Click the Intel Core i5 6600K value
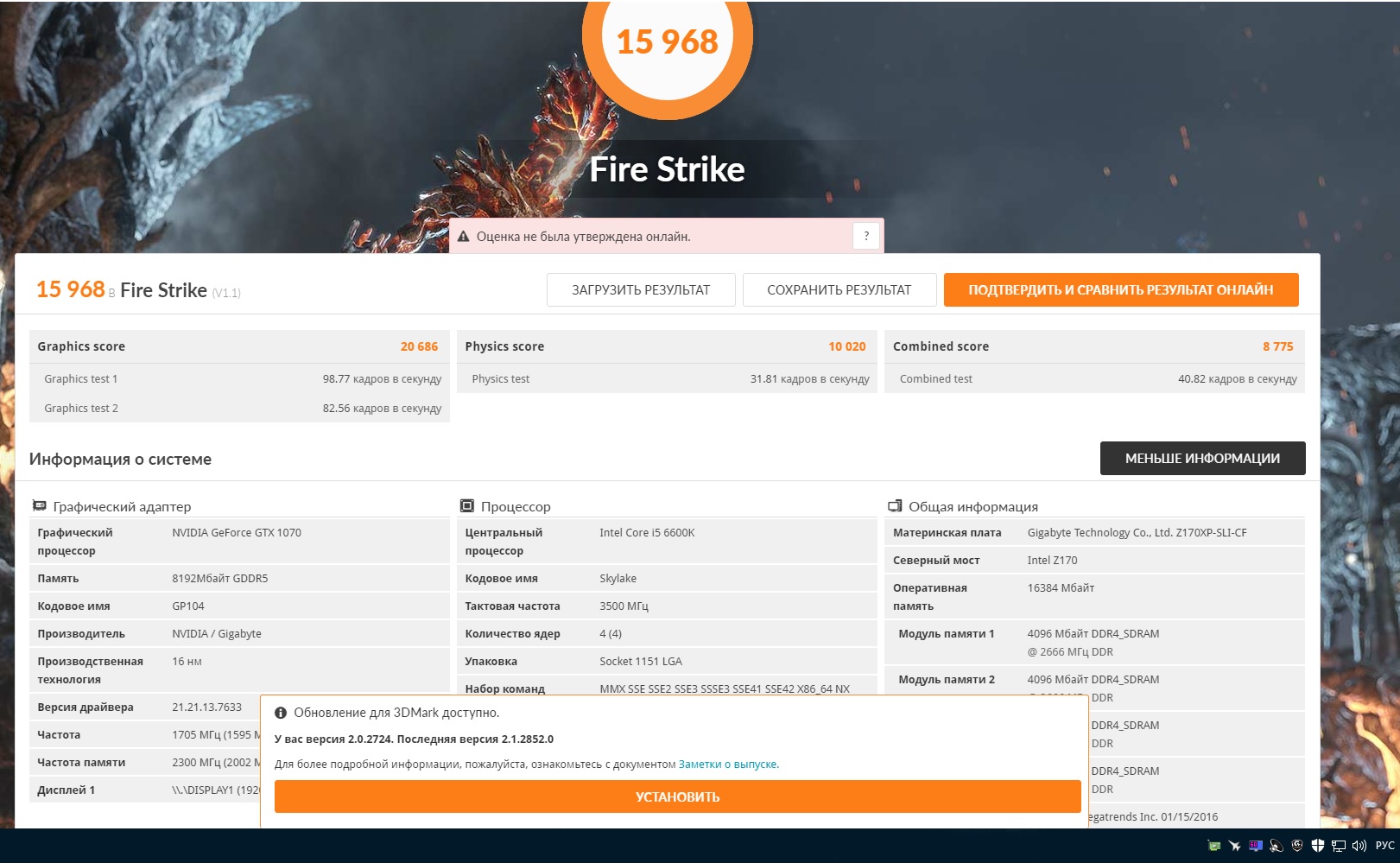This screenshot has height=863, width=1400. point(648,532)
